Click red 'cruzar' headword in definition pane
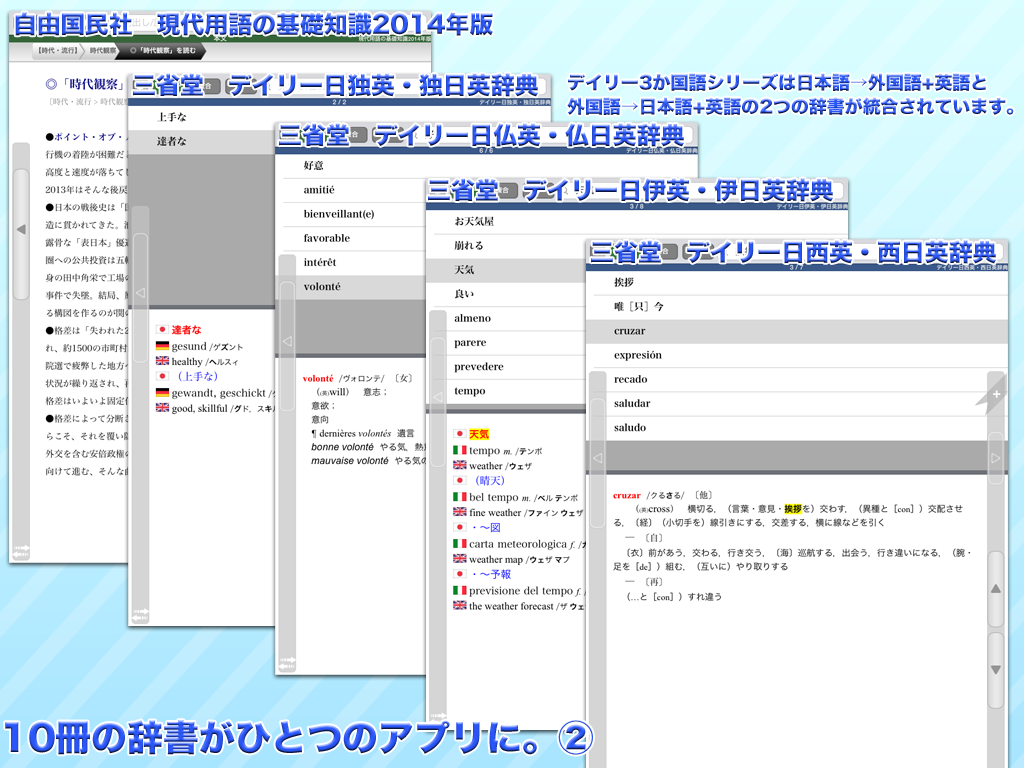1024x768 pixels. pyautogui.click(x=627, y=496)
